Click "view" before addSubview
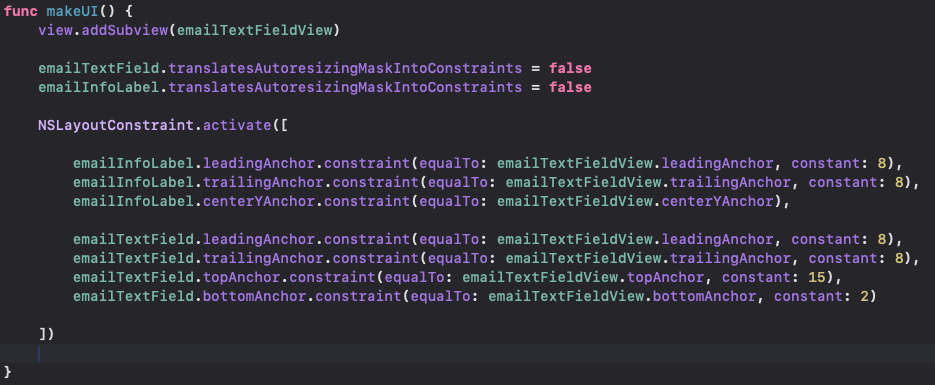The image size is (935, 385). 55,30
